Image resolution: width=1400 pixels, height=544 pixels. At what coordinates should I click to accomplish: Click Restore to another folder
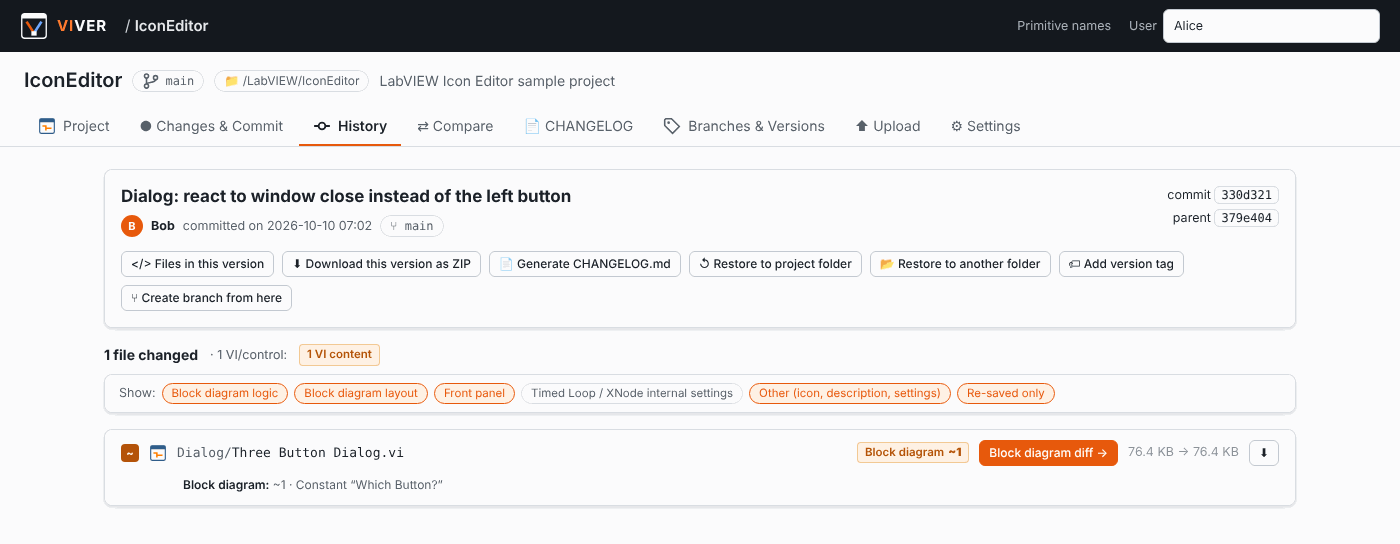960,264
